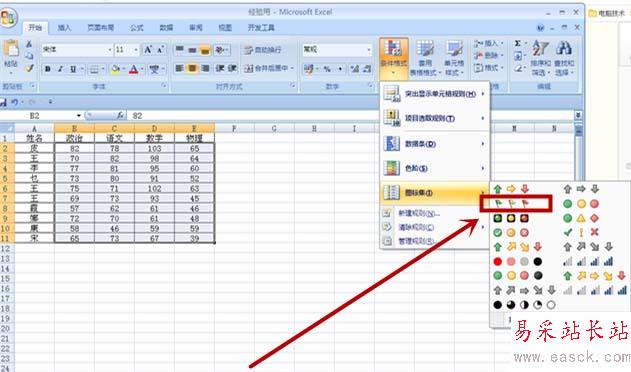Toggle Align Text Left
Viewport: 631px width, 372px height.
click(179, 68)
